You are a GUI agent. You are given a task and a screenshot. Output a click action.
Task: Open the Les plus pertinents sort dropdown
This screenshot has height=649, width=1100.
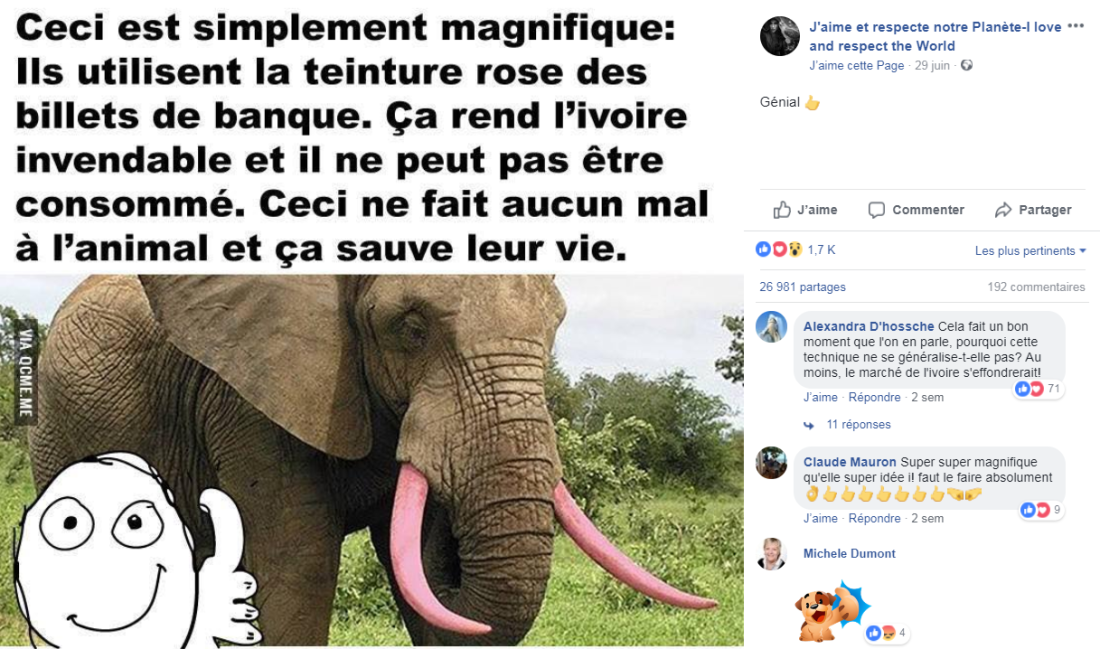point(1030,250)
